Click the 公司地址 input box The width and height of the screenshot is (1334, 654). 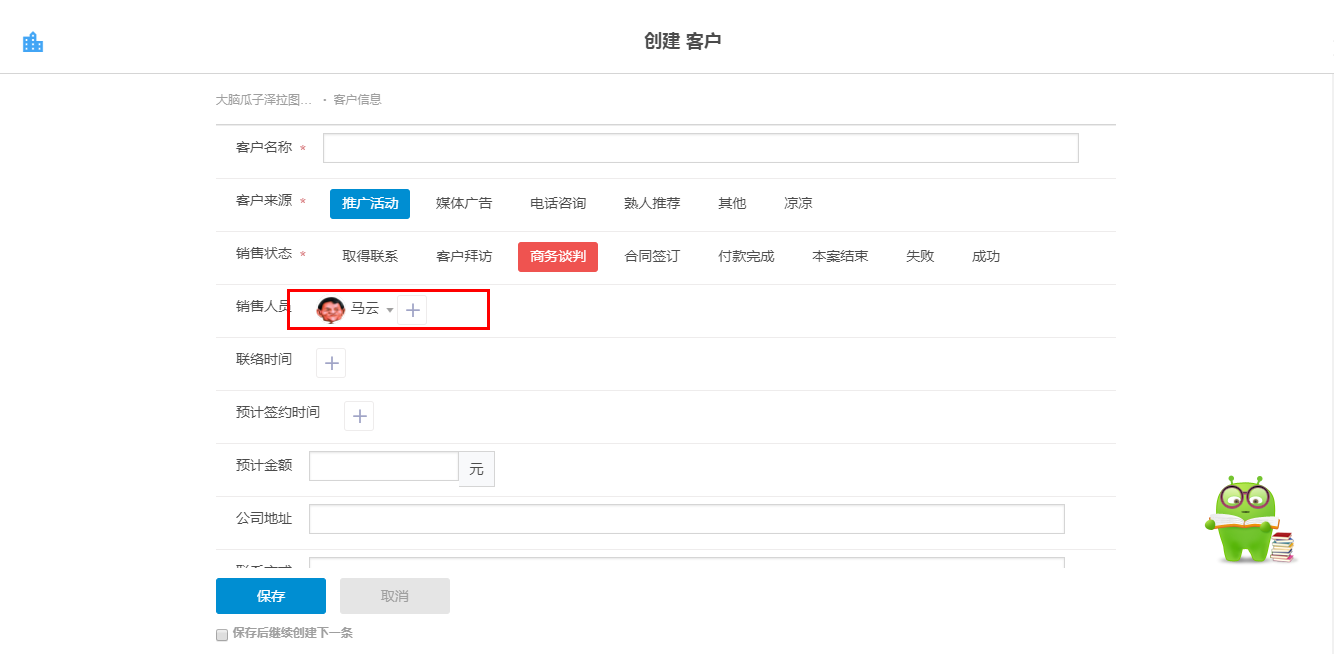point(686,519)
